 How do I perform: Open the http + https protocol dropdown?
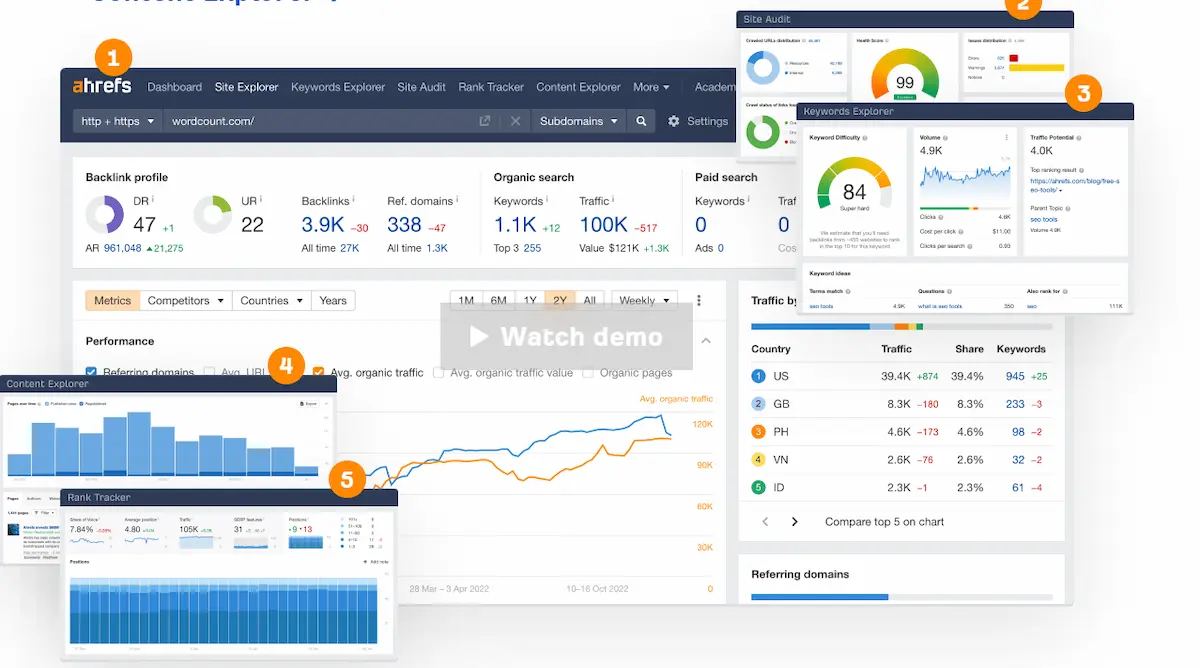118,121
